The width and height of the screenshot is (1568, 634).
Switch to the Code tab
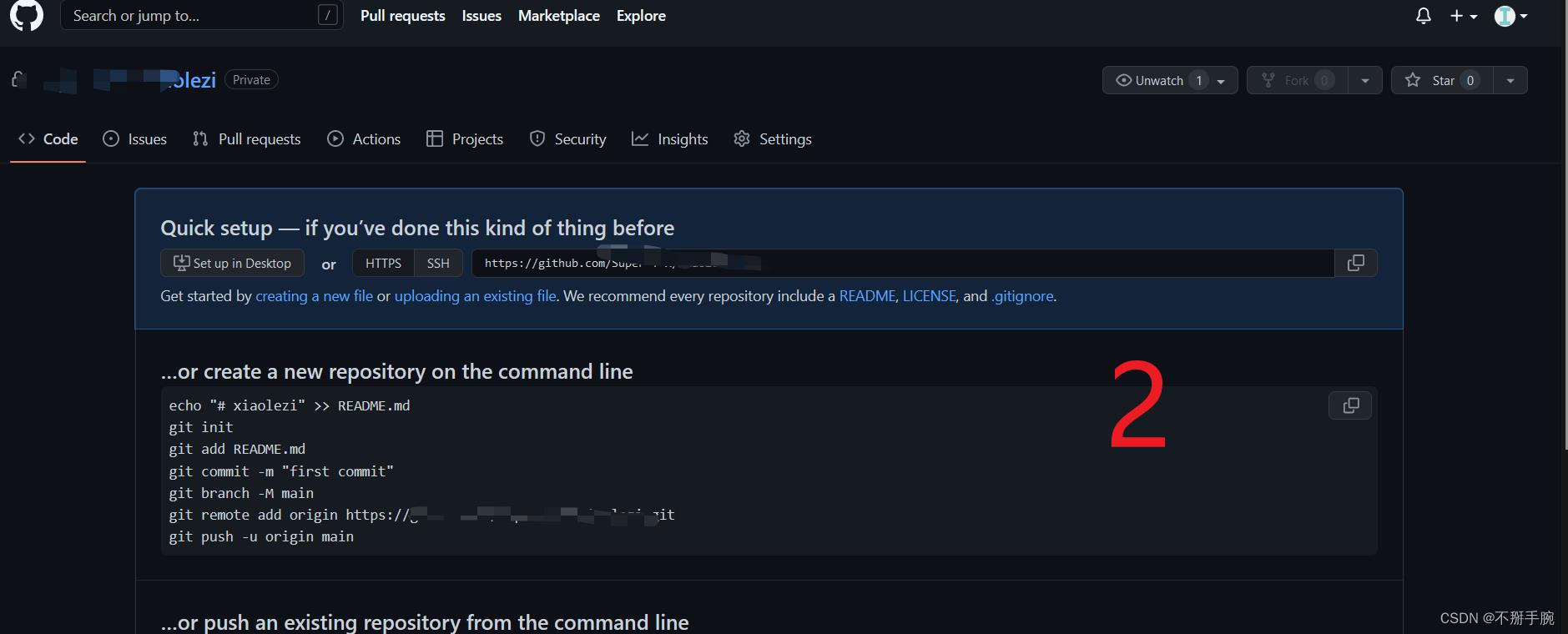pyautogui.click(x=48, y=139)
